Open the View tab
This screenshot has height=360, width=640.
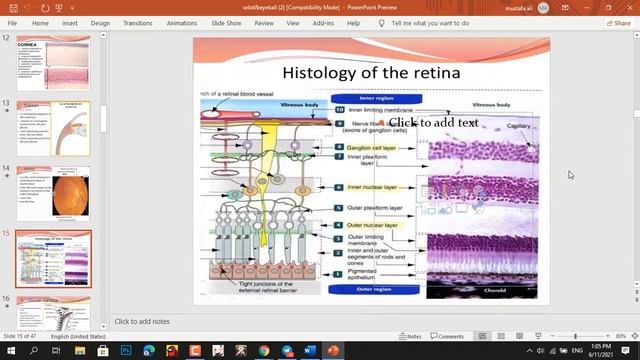pyautogui.click(x=293, y=23)
